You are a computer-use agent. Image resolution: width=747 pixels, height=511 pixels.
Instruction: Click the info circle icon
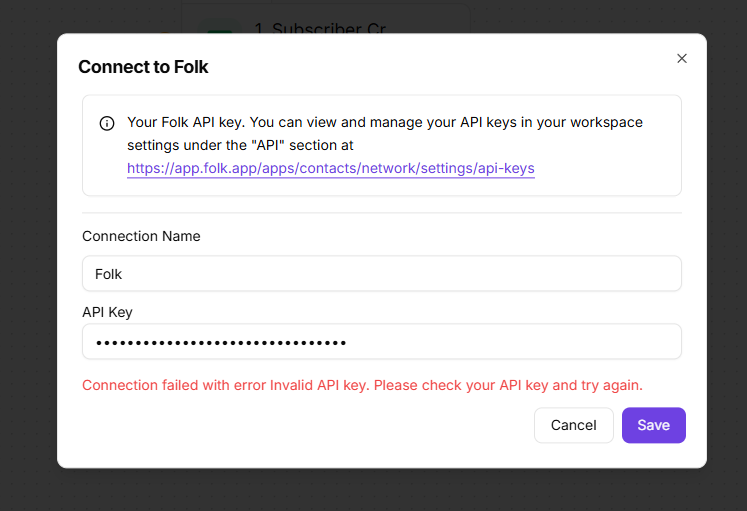[x=107, y=124]
